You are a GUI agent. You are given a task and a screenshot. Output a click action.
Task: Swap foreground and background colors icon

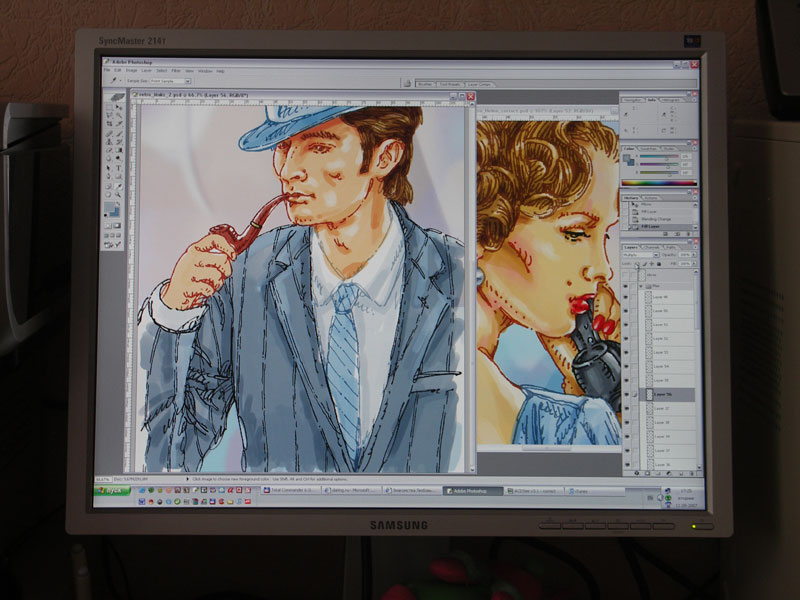click(119, 203)
